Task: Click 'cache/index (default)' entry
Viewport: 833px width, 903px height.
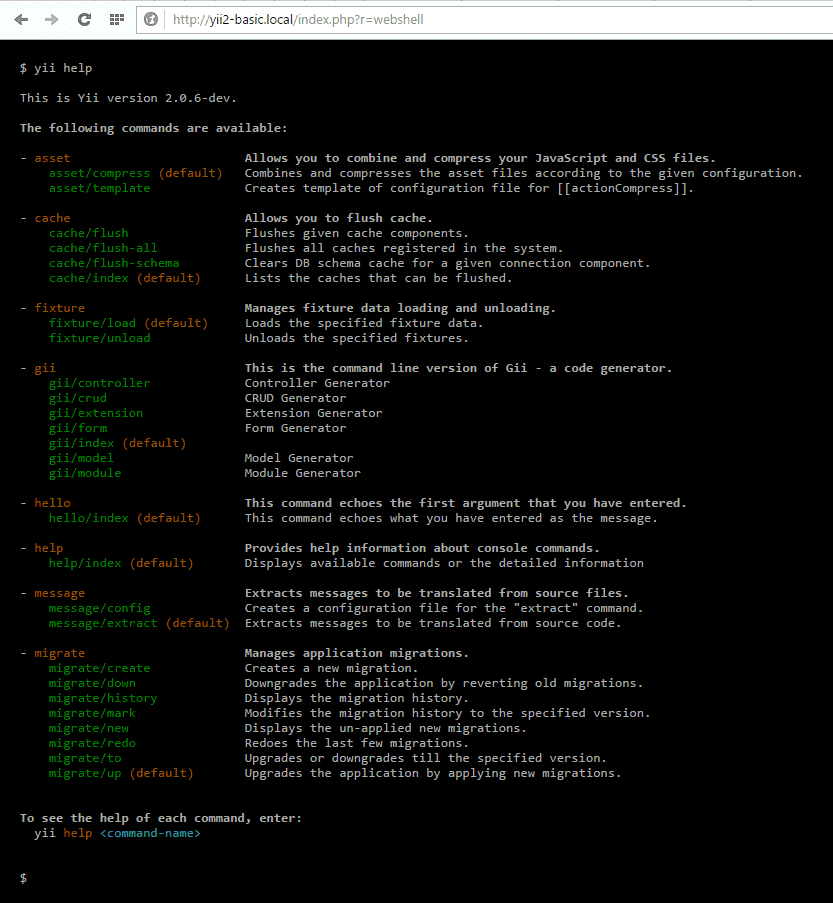Action: point(125,278)
